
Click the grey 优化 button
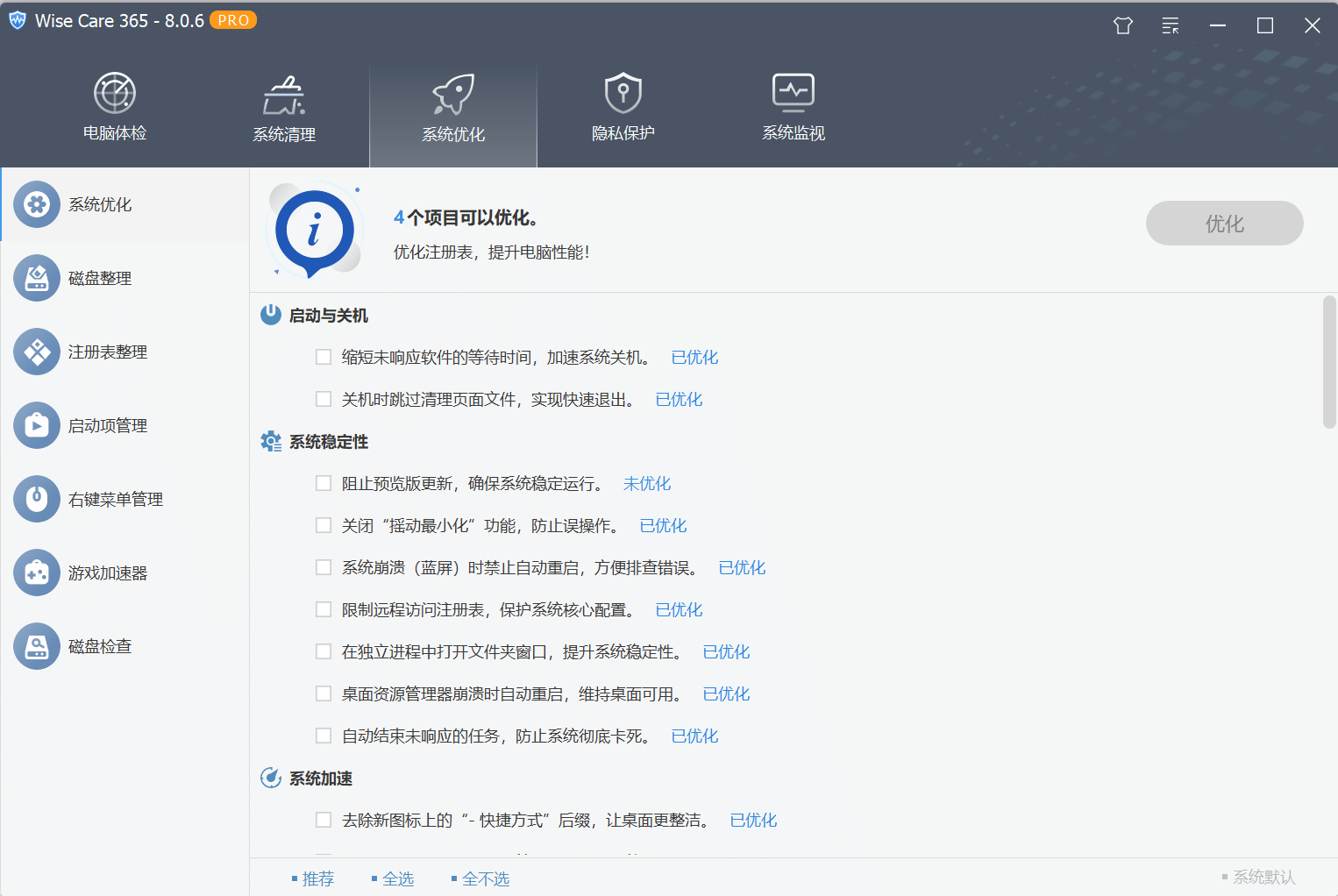[x=1225, y=224]
